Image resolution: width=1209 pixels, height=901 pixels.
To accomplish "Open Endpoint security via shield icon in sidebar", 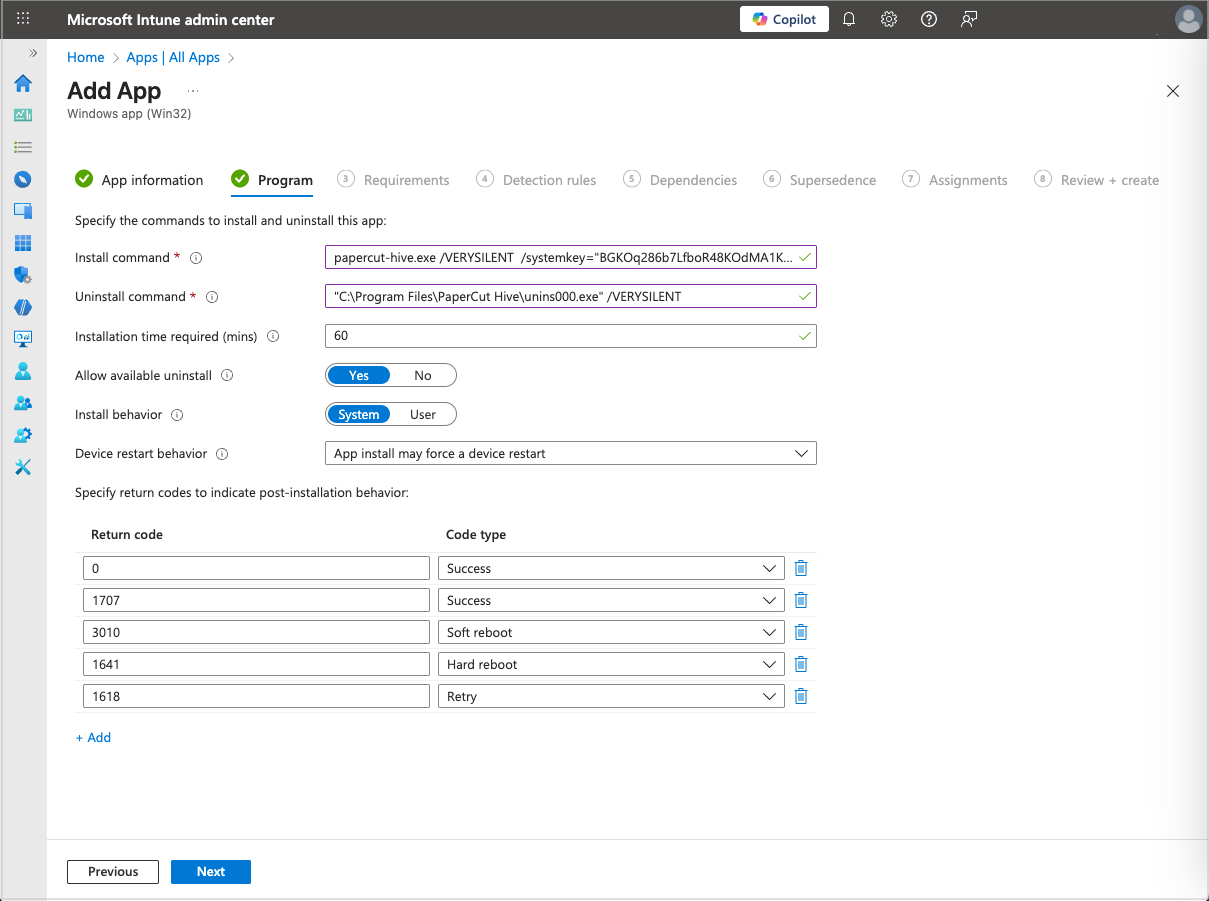I will [23, 275].
